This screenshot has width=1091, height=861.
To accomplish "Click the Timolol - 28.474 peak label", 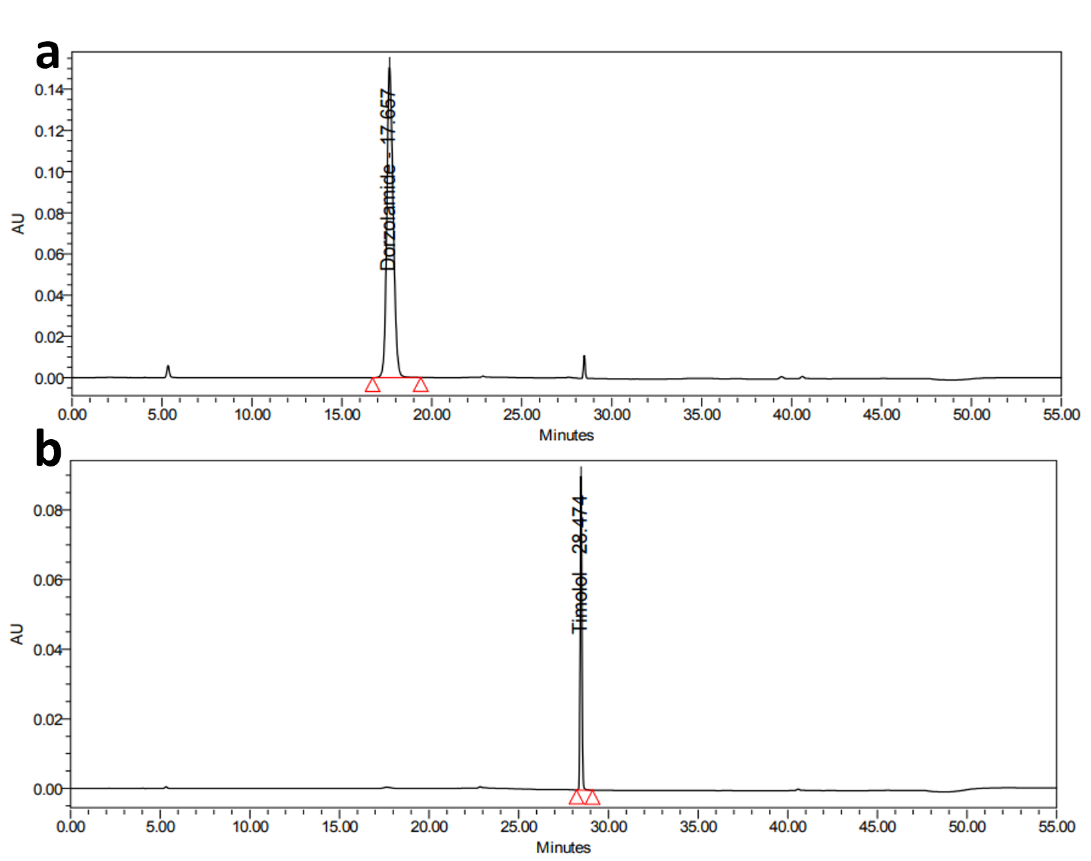I will coord(580,563).
